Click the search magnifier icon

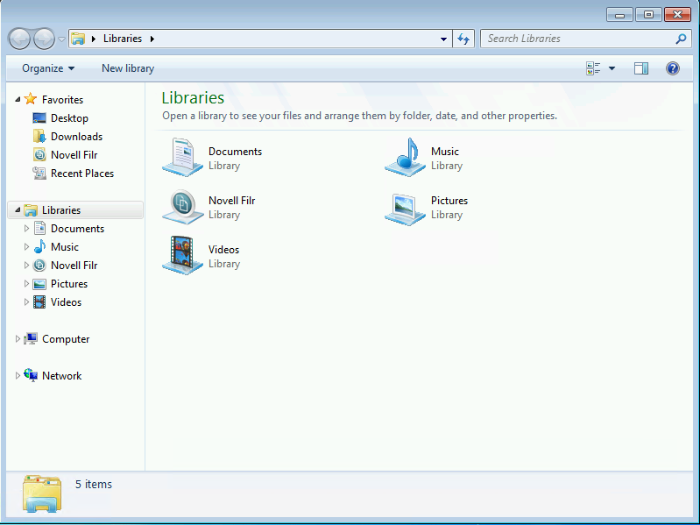681,39
